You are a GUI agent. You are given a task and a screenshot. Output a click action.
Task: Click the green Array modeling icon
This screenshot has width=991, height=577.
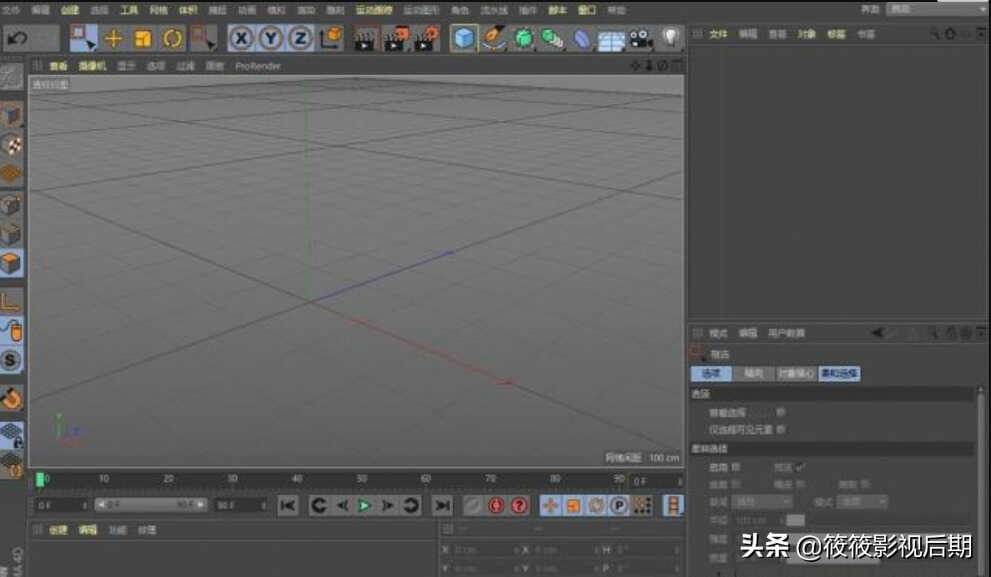tap(552, 39)
